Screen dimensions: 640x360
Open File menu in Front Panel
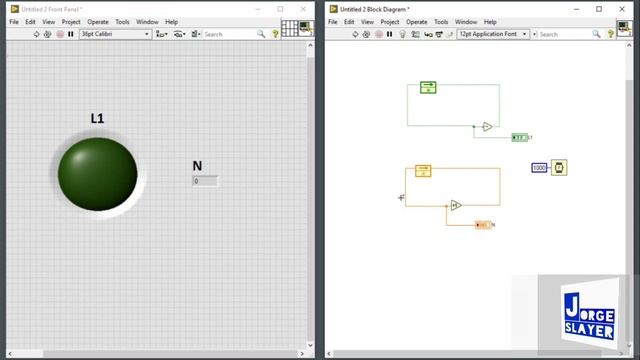tap(14, 22)
